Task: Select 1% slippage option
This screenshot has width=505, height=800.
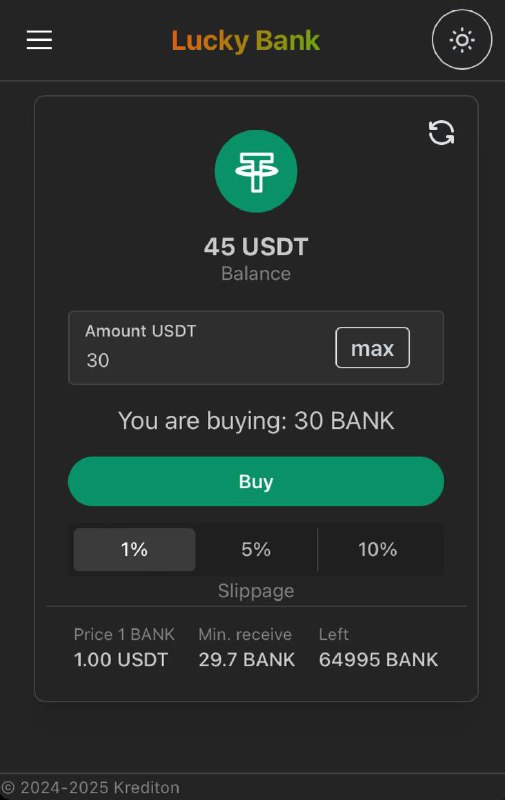Action: pos(134,549)
